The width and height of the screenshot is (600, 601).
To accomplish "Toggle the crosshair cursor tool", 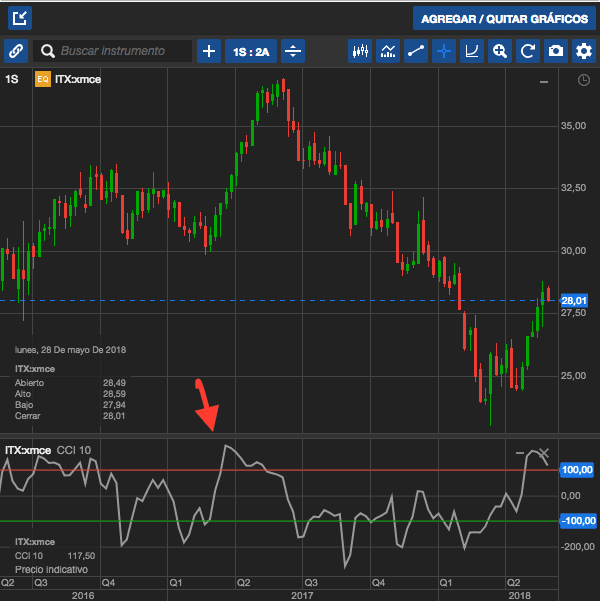I will click(444, 51).
